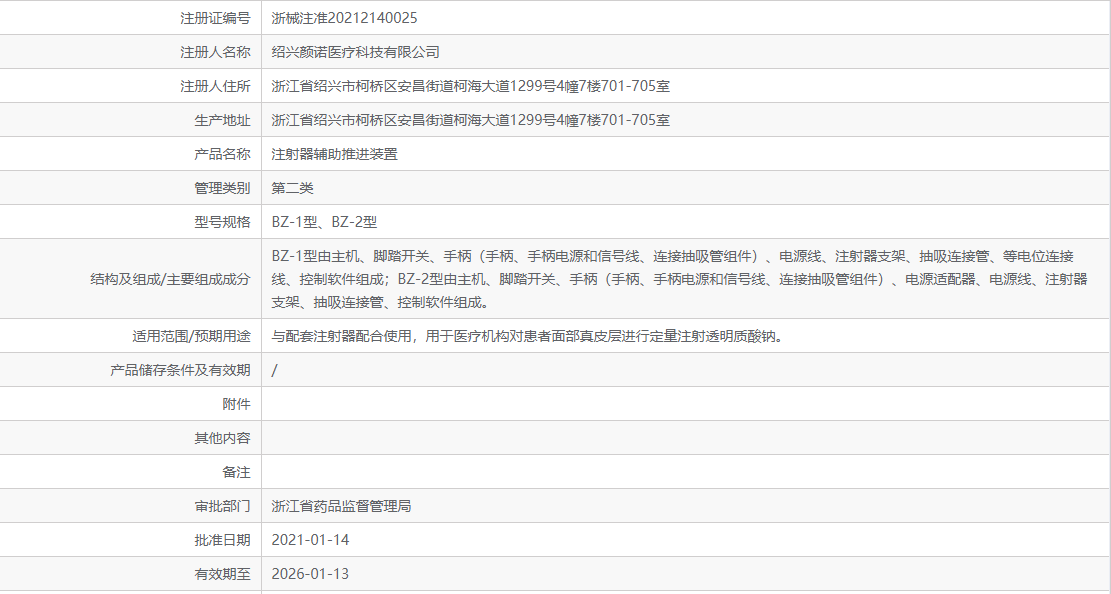Click the expiry date 2026-01-13
Image resolution: width=1111 pixels, height=594 pixels.
[x=311, y=573]
